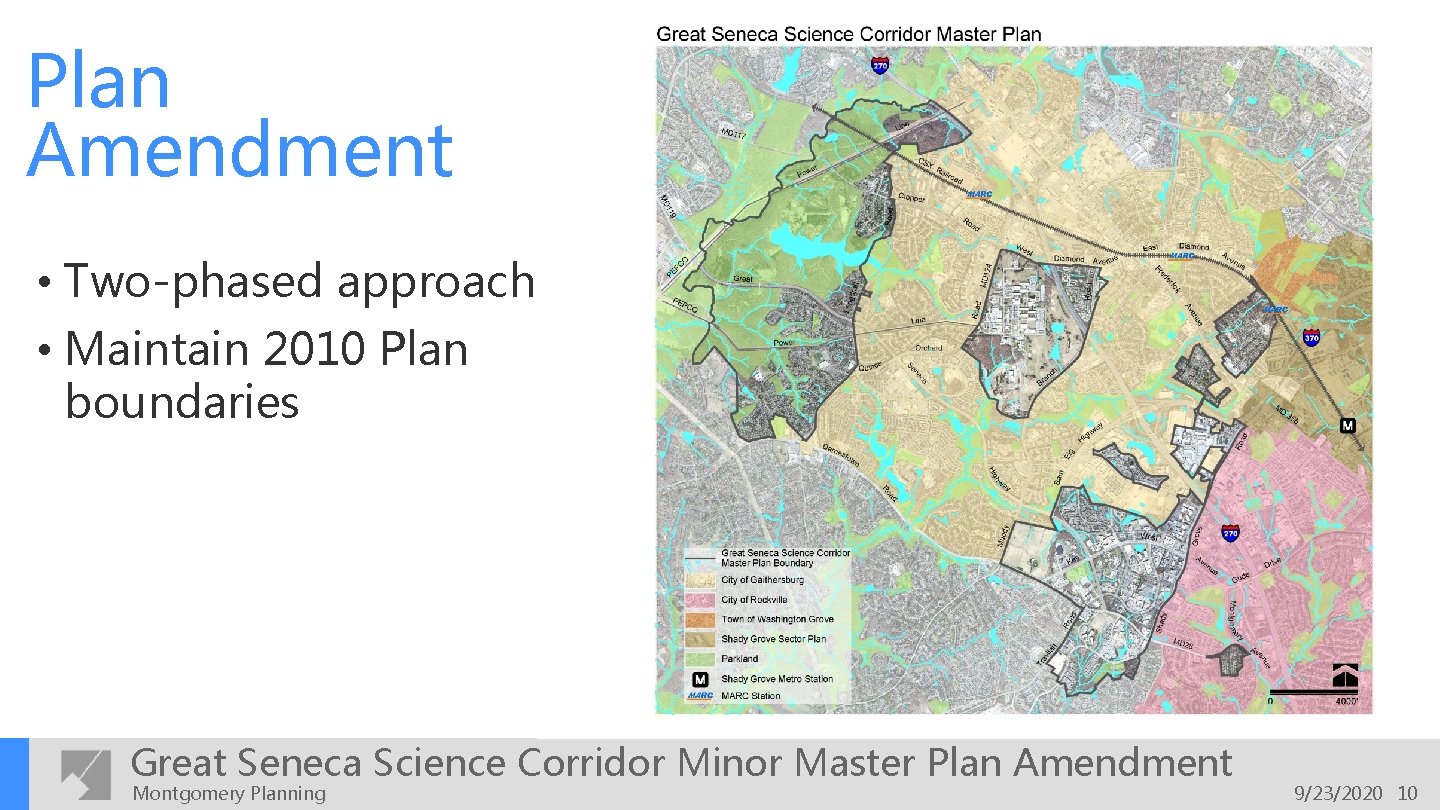Select the Metro 'M' marker on the map
Screen dimensions: 1440x810
point(1347,426)
